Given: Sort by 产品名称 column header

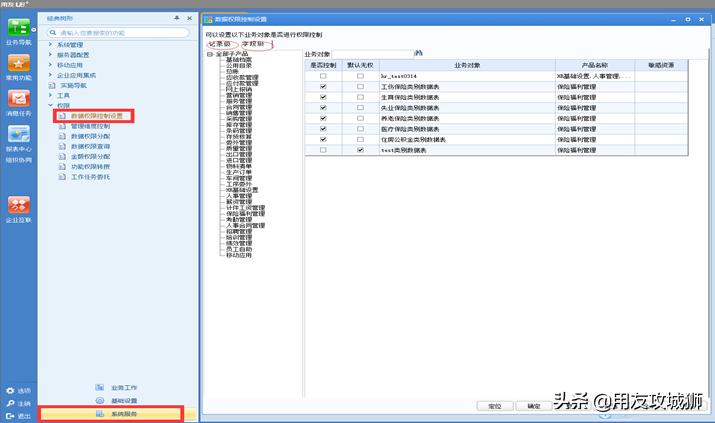Looking at the screenshot, I should [595, 65].
